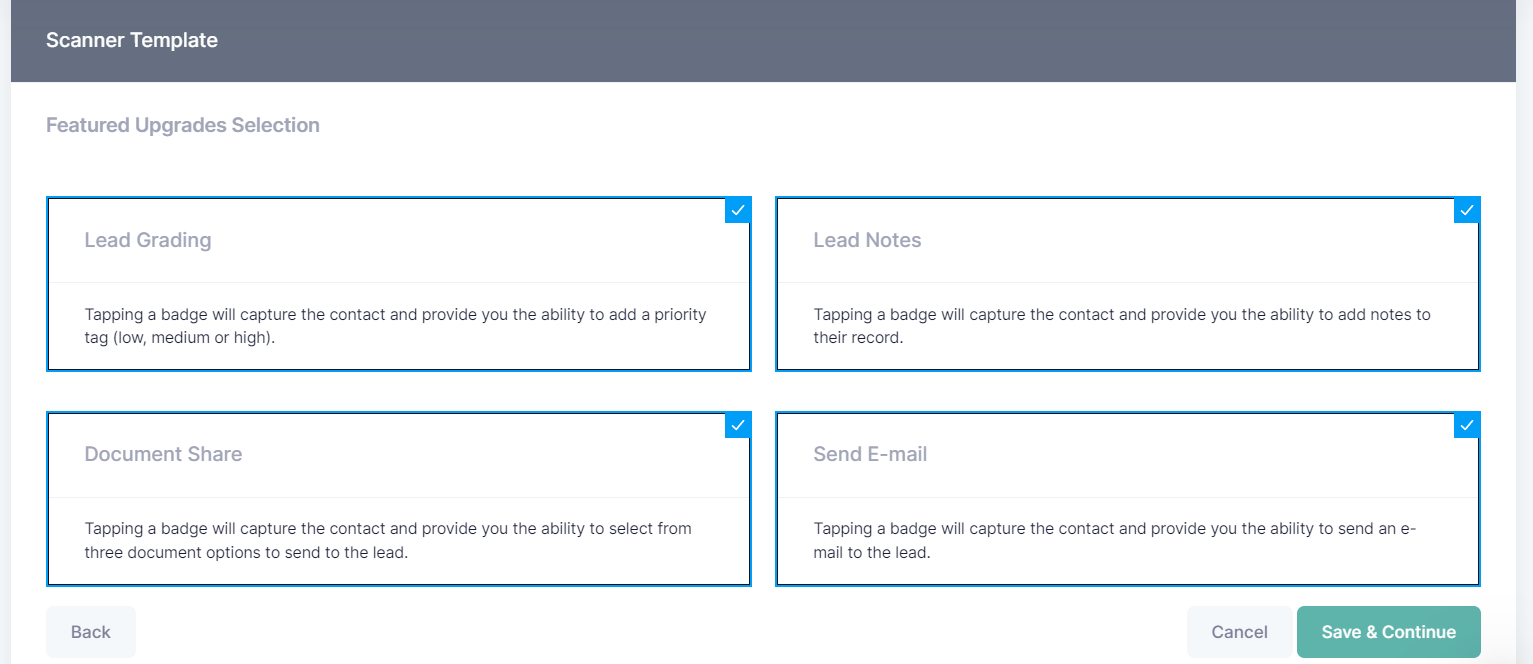Toggle the Lead Notes corner checkmark
The image size is (1533, 664).
(x=1466, y=211)
